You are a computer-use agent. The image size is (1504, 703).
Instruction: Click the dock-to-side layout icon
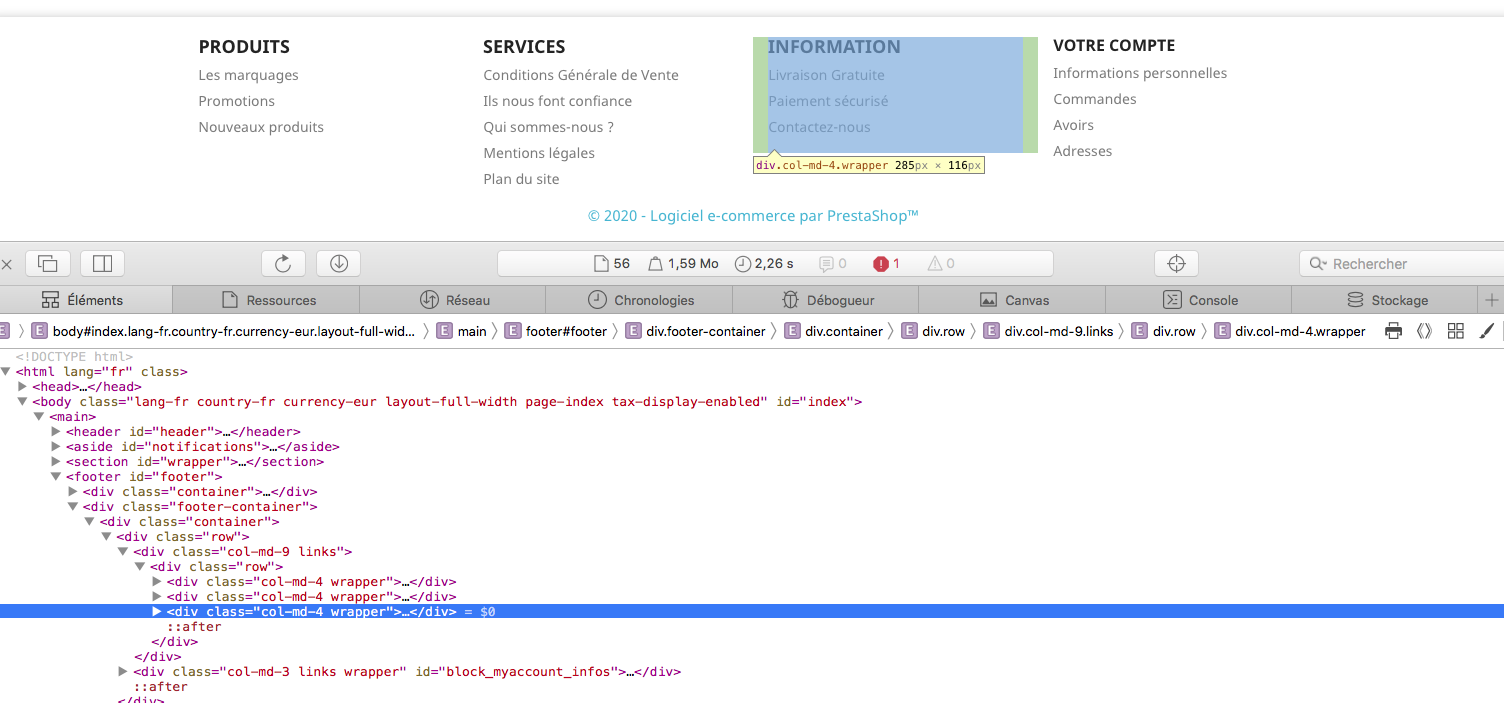(102, 263)
